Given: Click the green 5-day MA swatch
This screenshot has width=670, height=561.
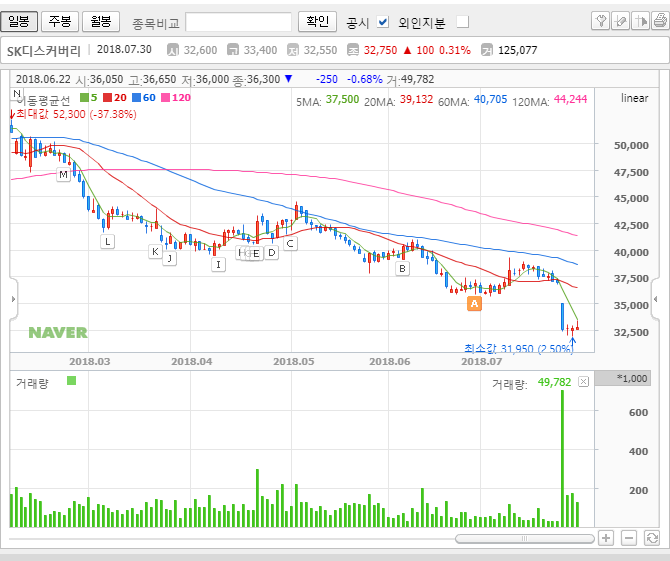Looking at the screenshot, I should point(84,98).
